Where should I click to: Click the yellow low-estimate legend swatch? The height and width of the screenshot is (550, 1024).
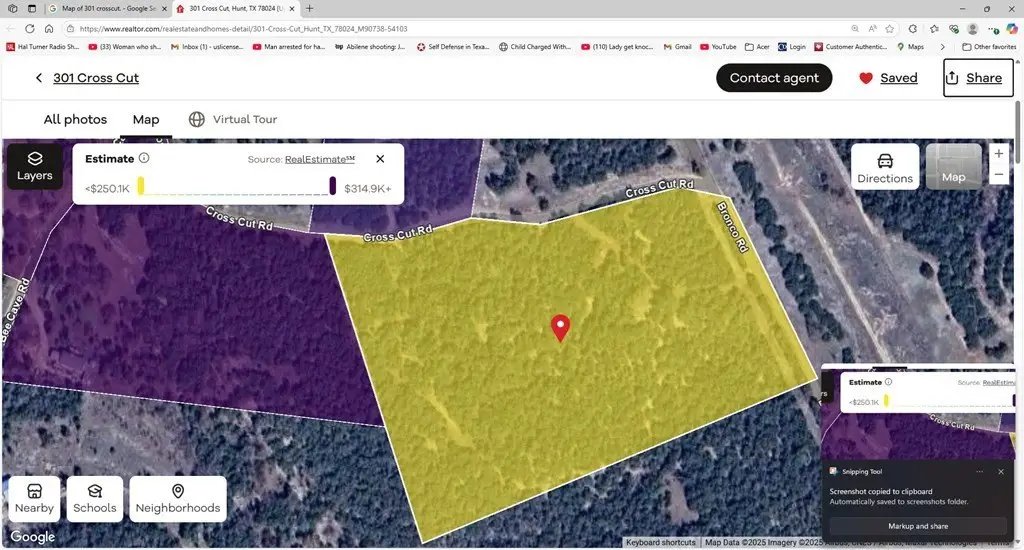point(141,186)
